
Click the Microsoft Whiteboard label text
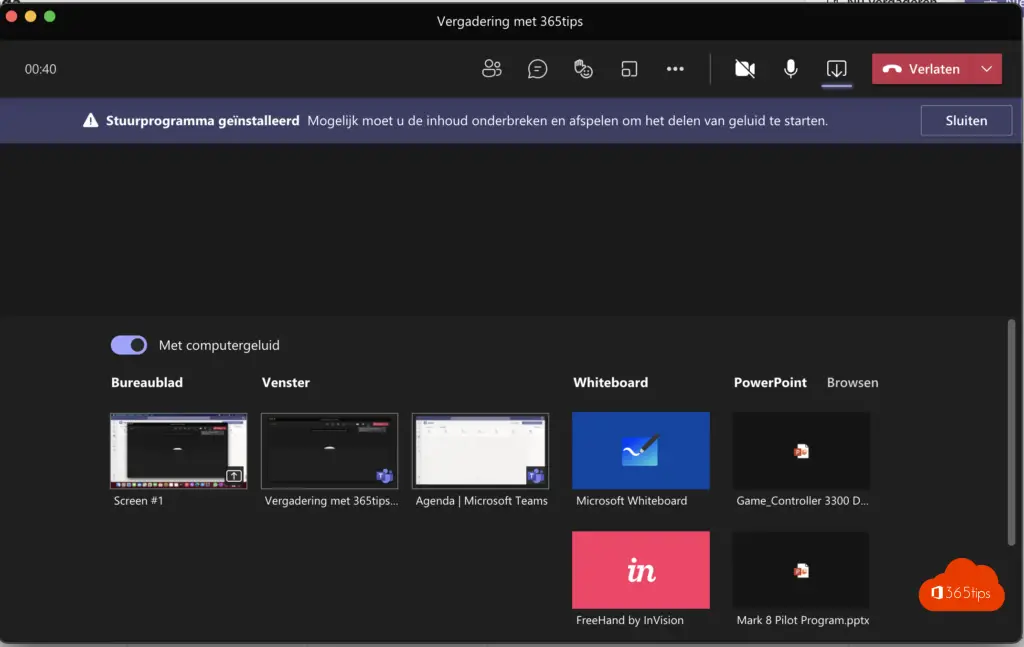pos(632,501)
